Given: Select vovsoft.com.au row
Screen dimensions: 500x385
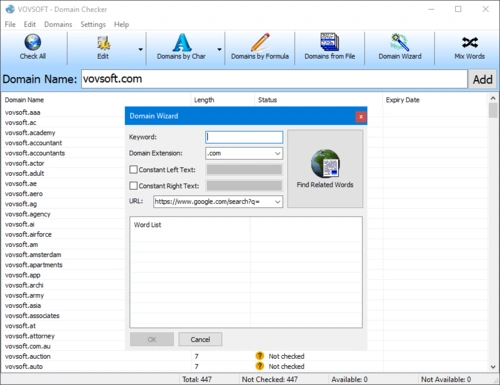Looking at the screenshot, I should pos(28,346).
